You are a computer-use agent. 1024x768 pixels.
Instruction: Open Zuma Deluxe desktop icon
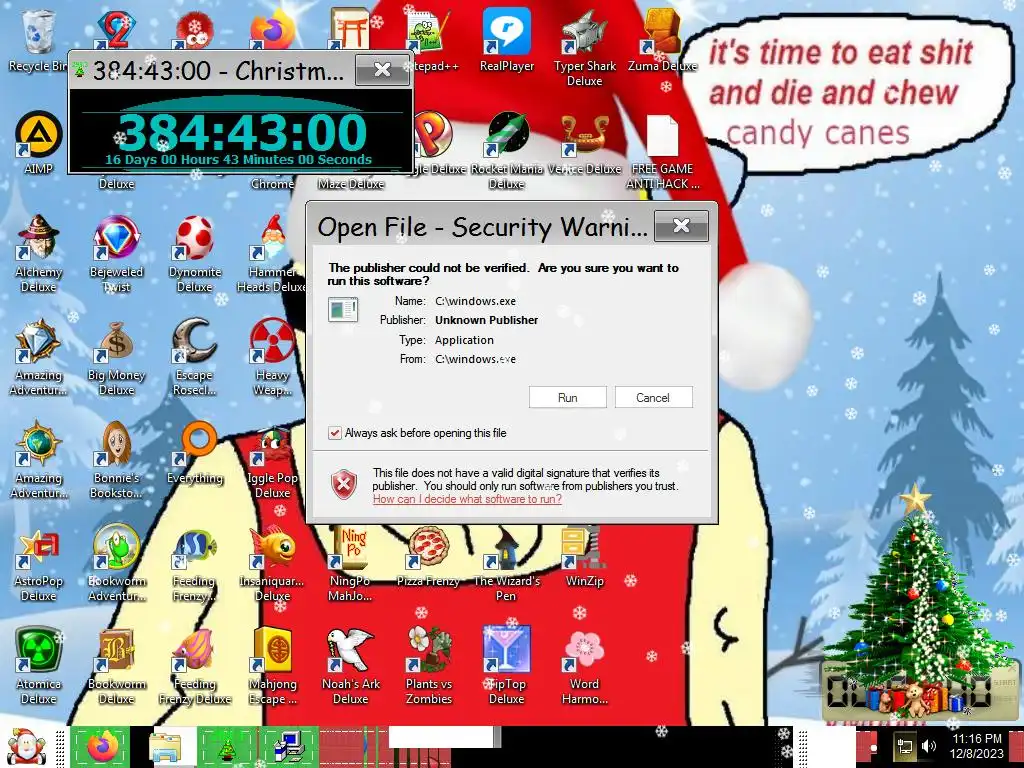click(662, 40)
